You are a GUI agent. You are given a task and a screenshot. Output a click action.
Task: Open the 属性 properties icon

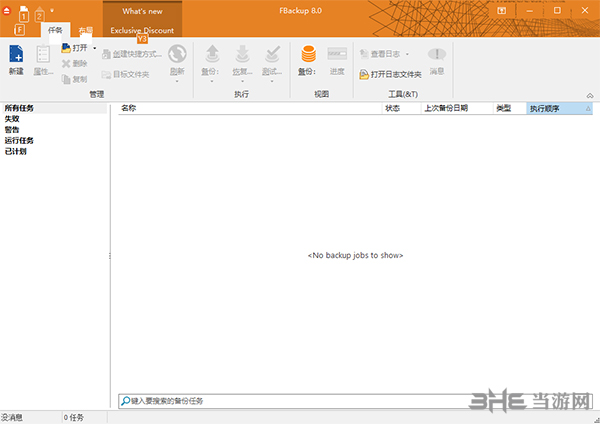click(x=43, y=54)
